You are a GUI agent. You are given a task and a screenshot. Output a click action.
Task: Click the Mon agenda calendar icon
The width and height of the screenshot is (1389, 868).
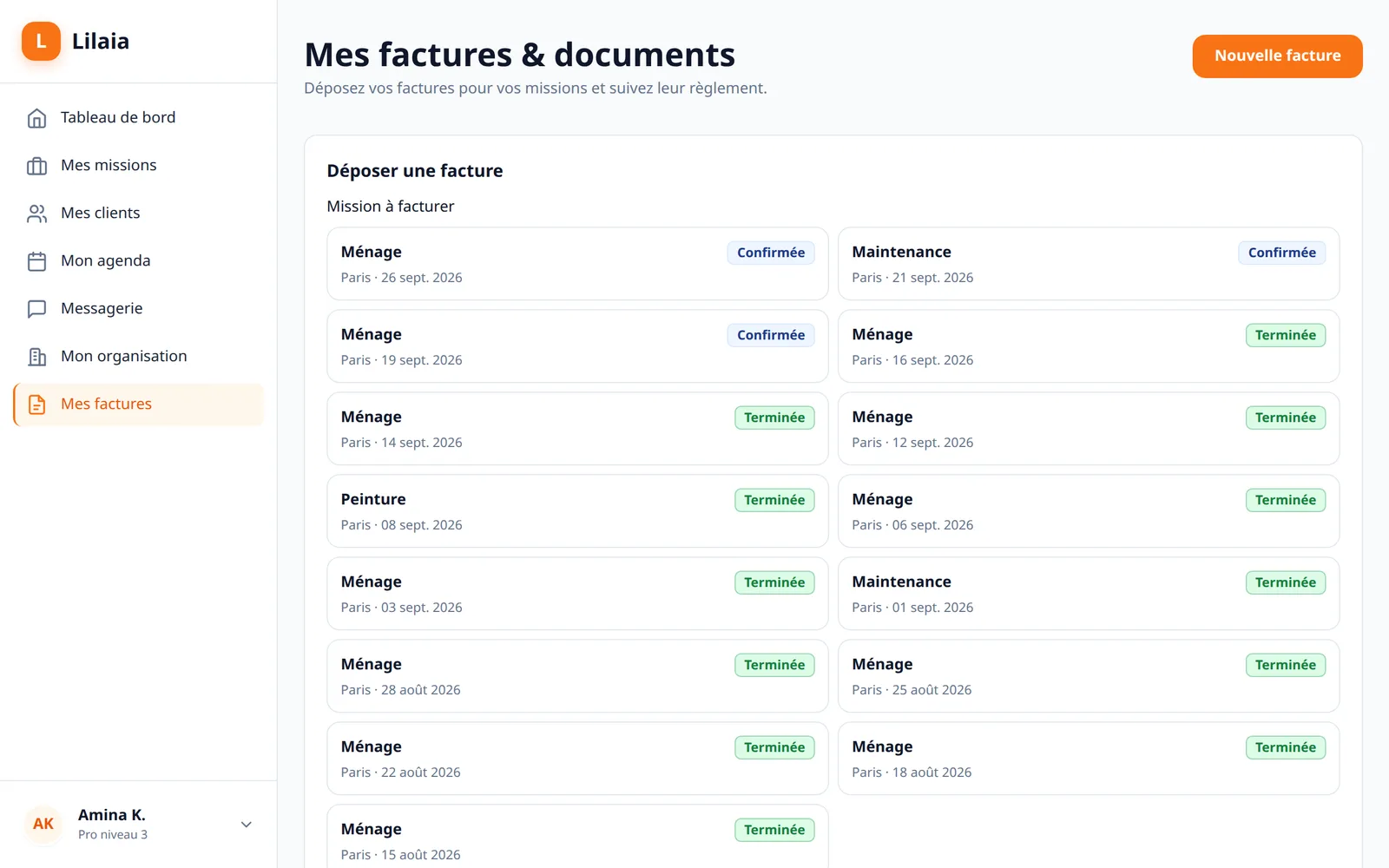(x=36, y=261)
